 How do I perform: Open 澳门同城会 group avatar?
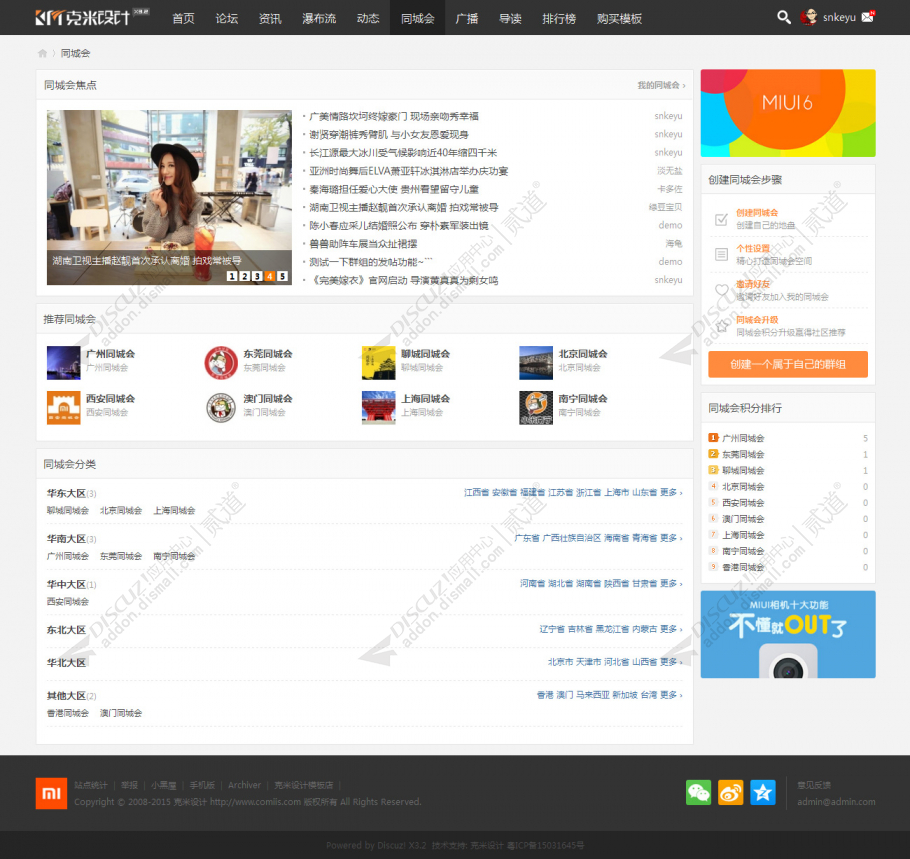(x=221, y=407)
